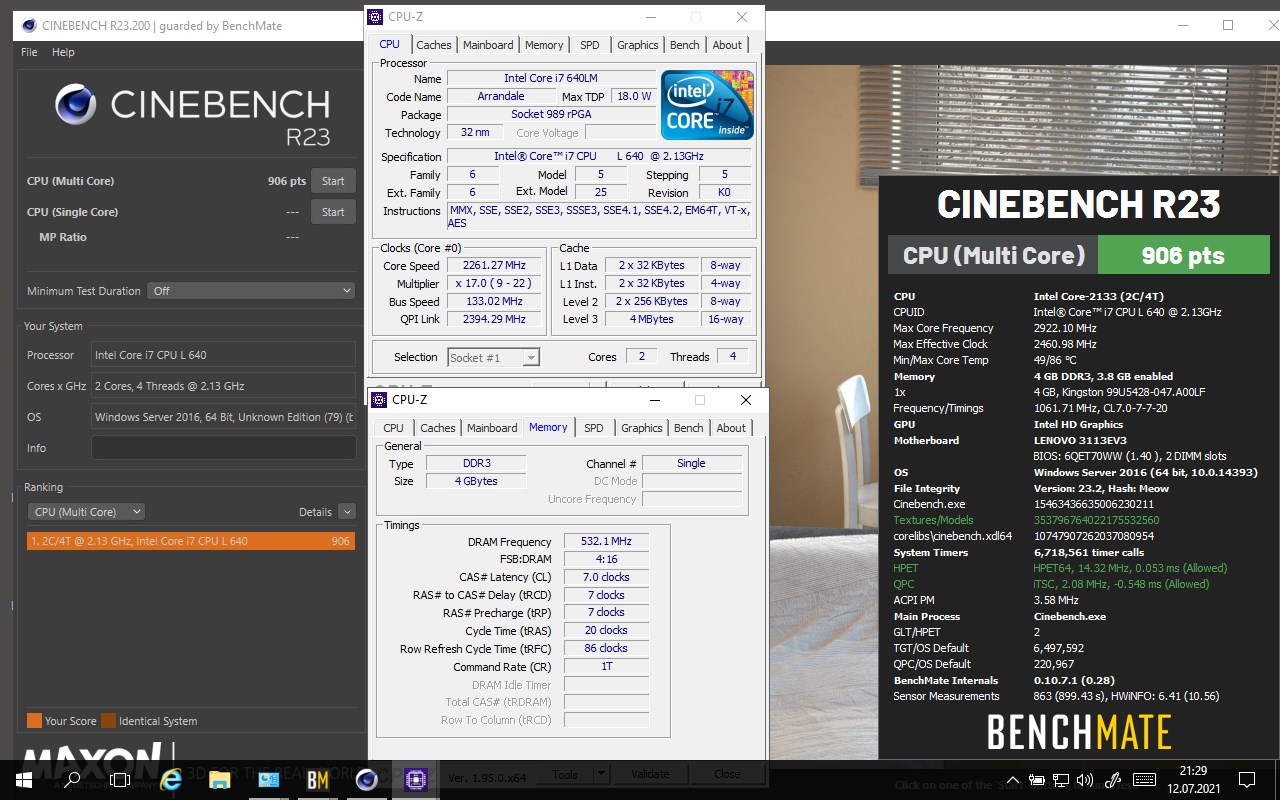The height and width of the screenshot is (800, 1280).
Task: Click the 906 pts green score badge
Action: pyautogui.click(x=1183, y=256)
